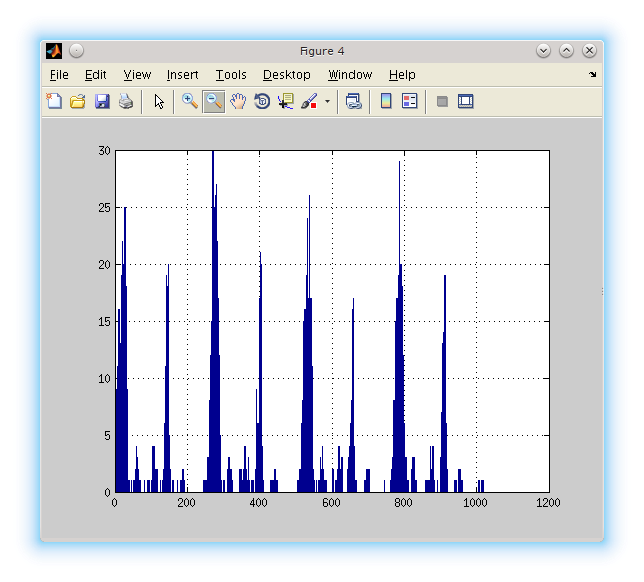Toggle the Zoom Out magnifier tool
This screenshot has width=644, height=582.
(214, 101)
